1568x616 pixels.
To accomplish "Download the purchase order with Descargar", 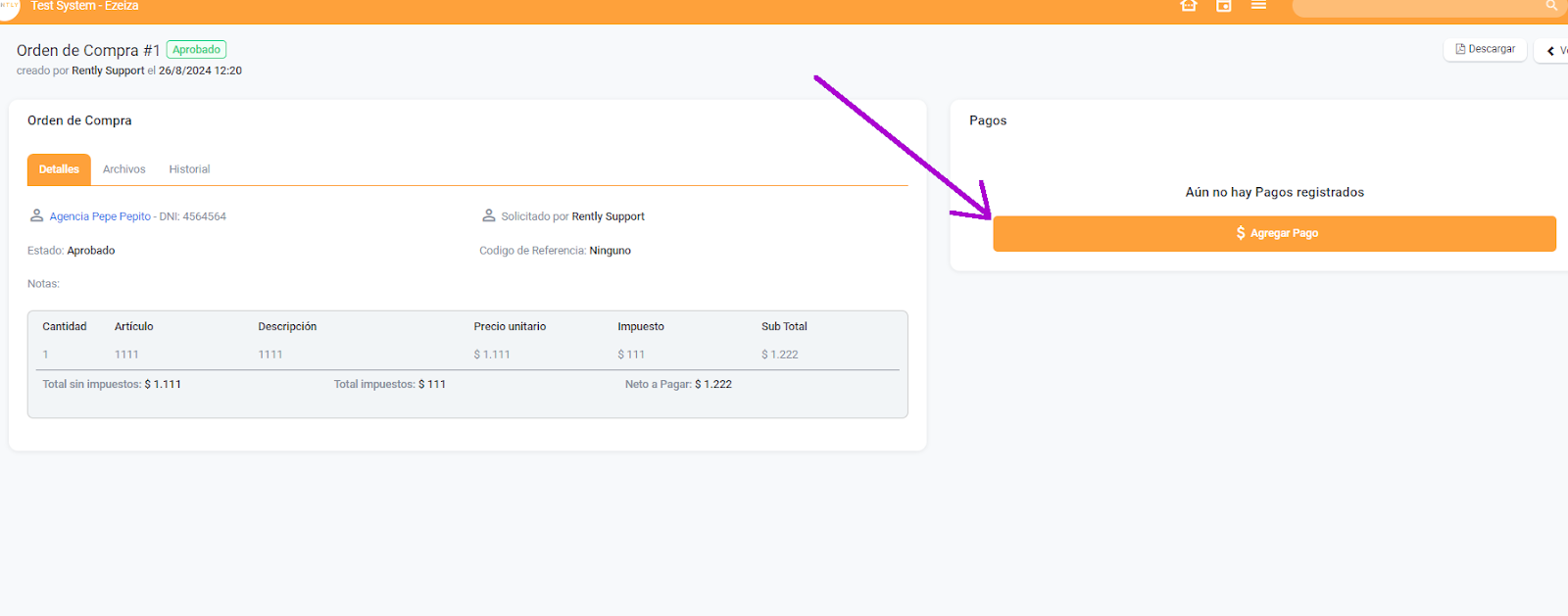I will click(1485, 49).
